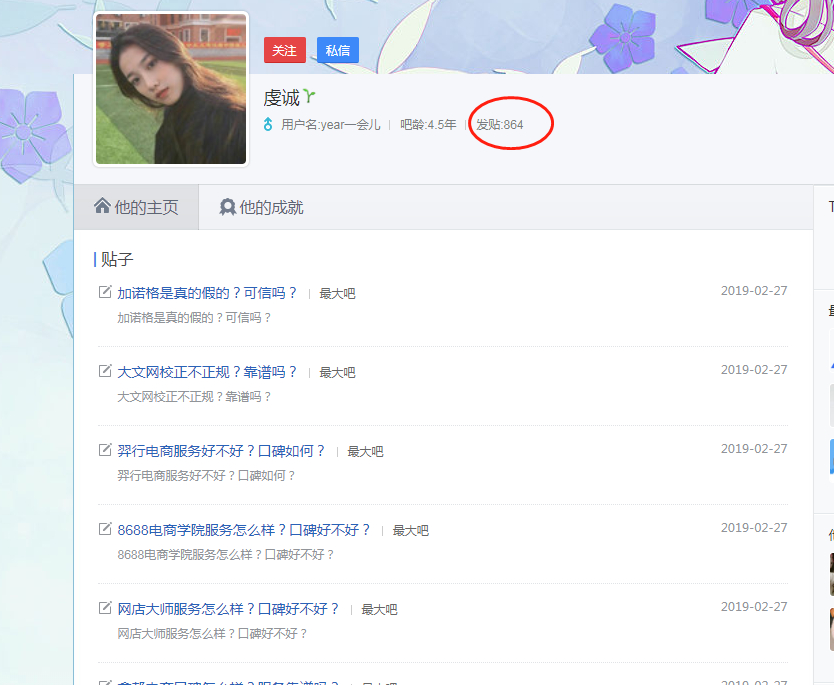
Task: Click the post icon beside 8688电商学院 title
Action: click(105, 529)
